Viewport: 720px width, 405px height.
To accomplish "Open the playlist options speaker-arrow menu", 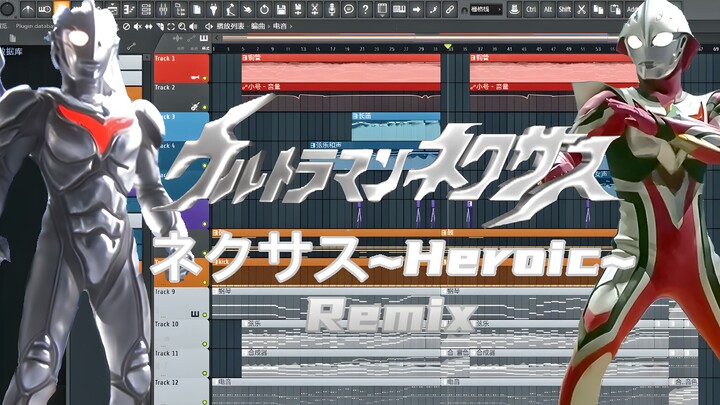I will [x=209, y=27].
